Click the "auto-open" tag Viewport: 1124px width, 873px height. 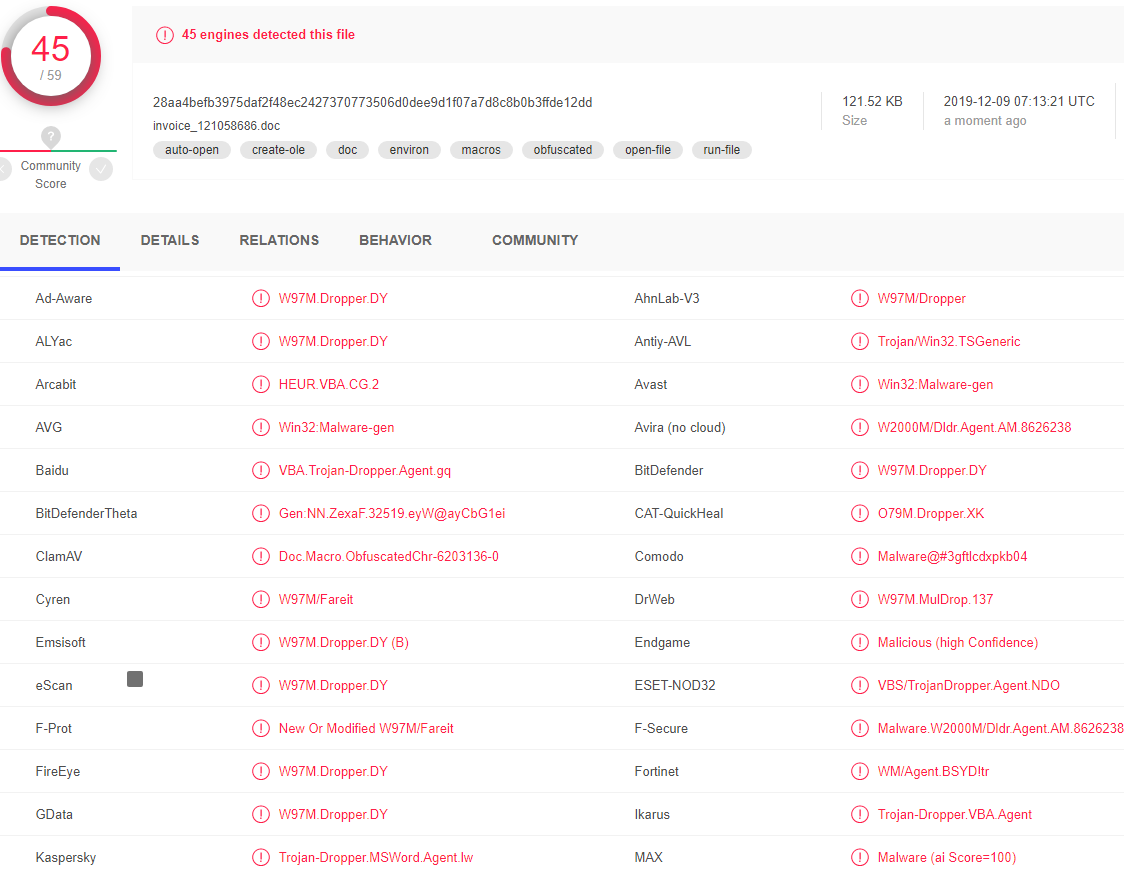[192, 150]
